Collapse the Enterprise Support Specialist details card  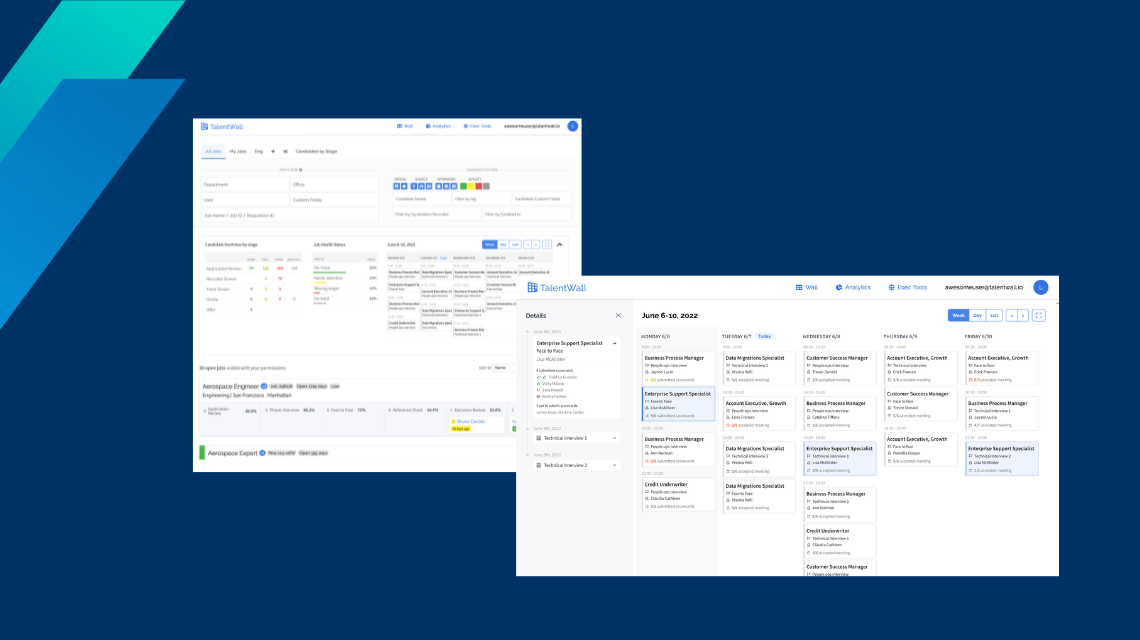pyautogui.click(x=614, y=343)
